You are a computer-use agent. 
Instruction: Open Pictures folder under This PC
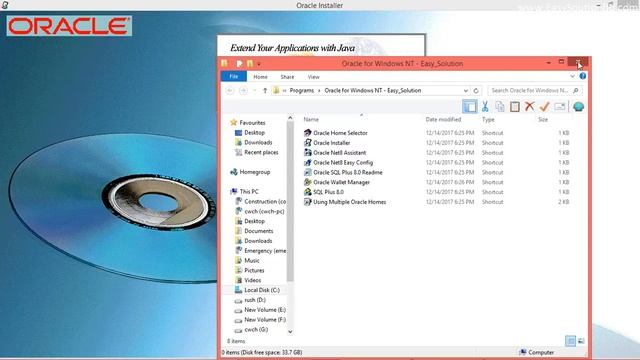pyautogui.click(x=250, y=270)
